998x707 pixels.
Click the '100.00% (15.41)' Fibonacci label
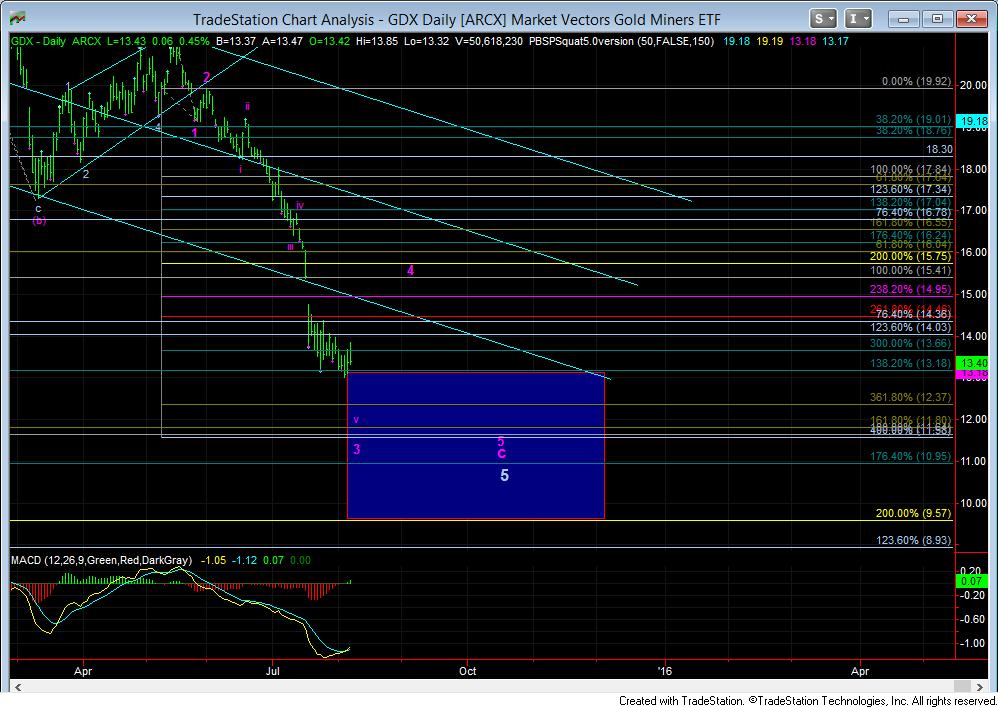tap(911, 270)
